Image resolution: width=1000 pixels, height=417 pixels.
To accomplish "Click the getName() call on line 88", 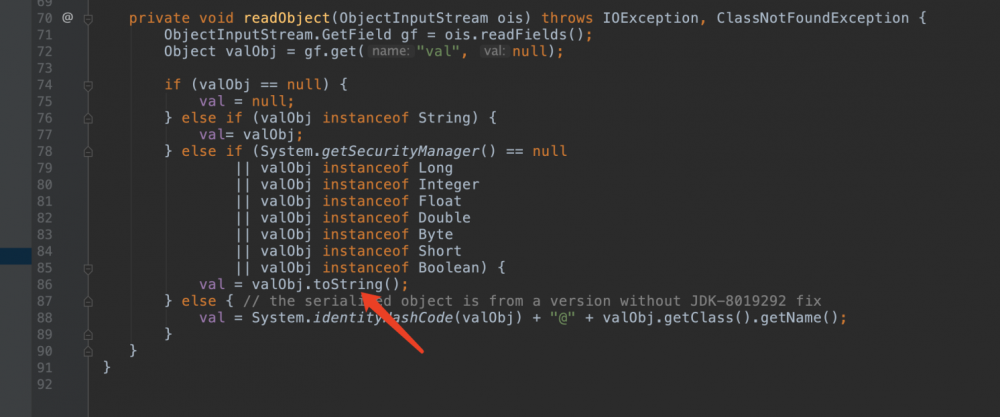I will pos(811,318).
